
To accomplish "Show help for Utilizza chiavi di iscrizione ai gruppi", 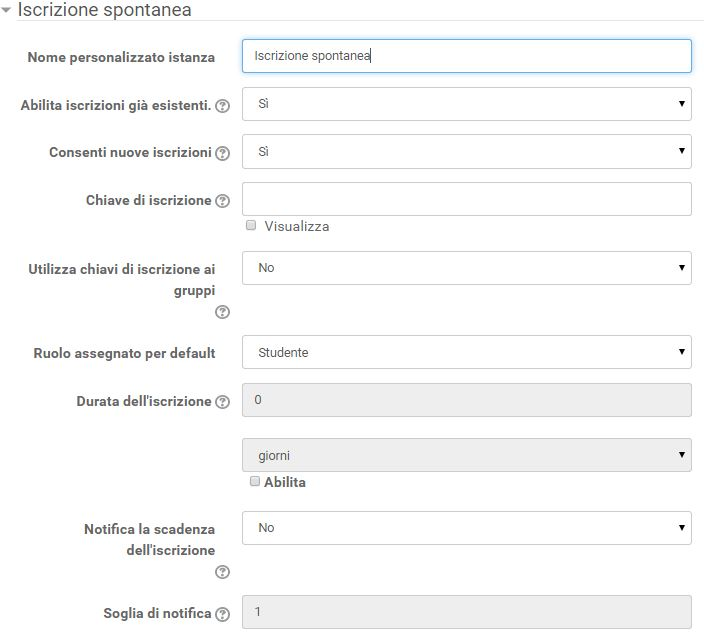I will pos(222,312).
